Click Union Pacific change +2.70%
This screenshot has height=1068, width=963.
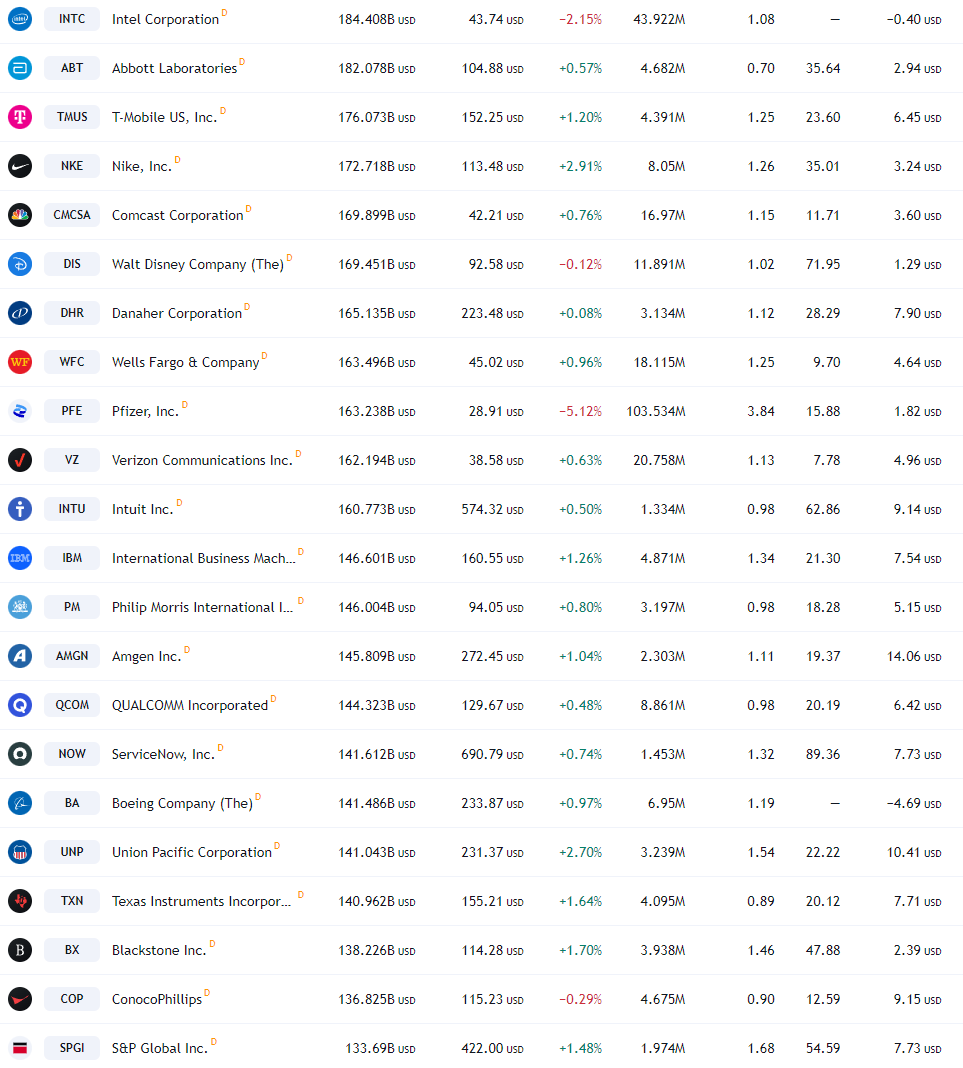[580, 853]
